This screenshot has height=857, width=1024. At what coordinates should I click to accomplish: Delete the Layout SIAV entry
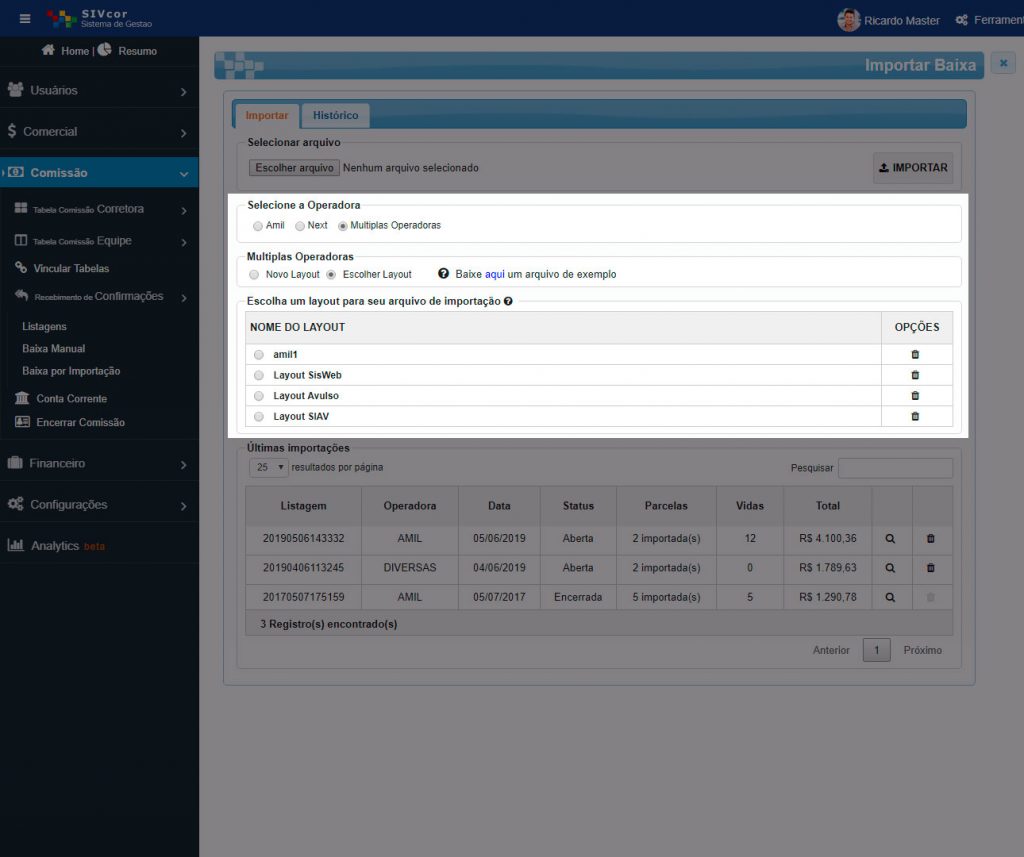pyautogui.click(x=915, y=416)
